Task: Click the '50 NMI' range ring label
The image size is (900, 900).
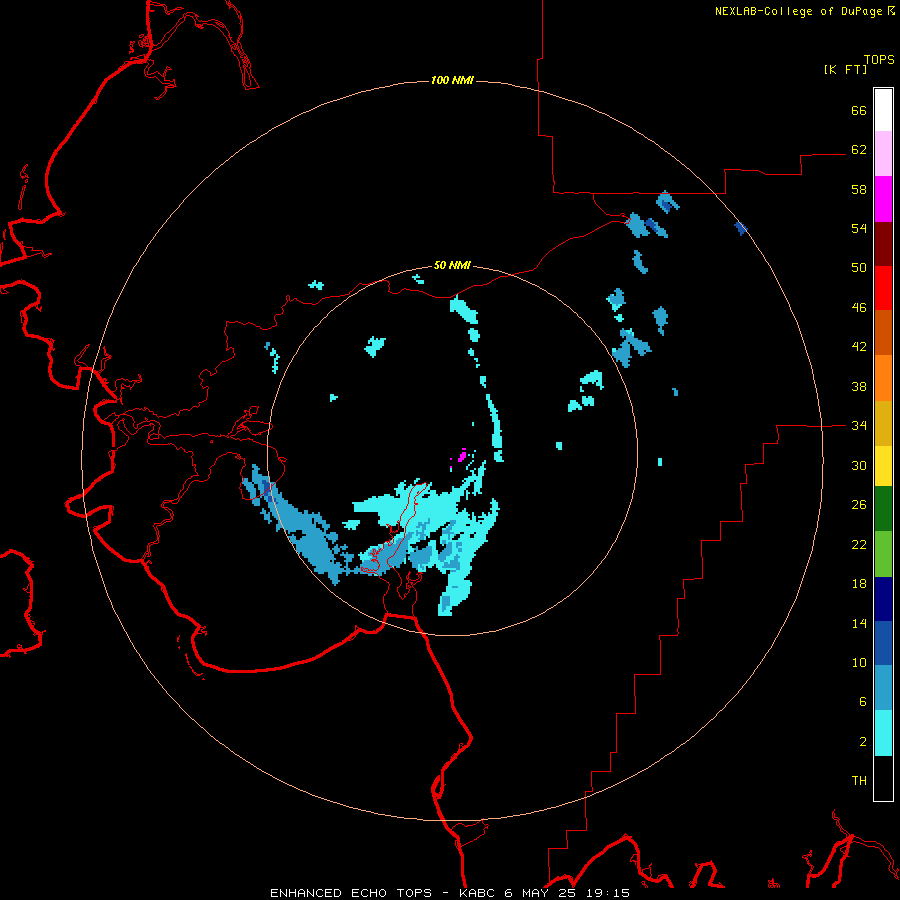Action: (452, 265)
